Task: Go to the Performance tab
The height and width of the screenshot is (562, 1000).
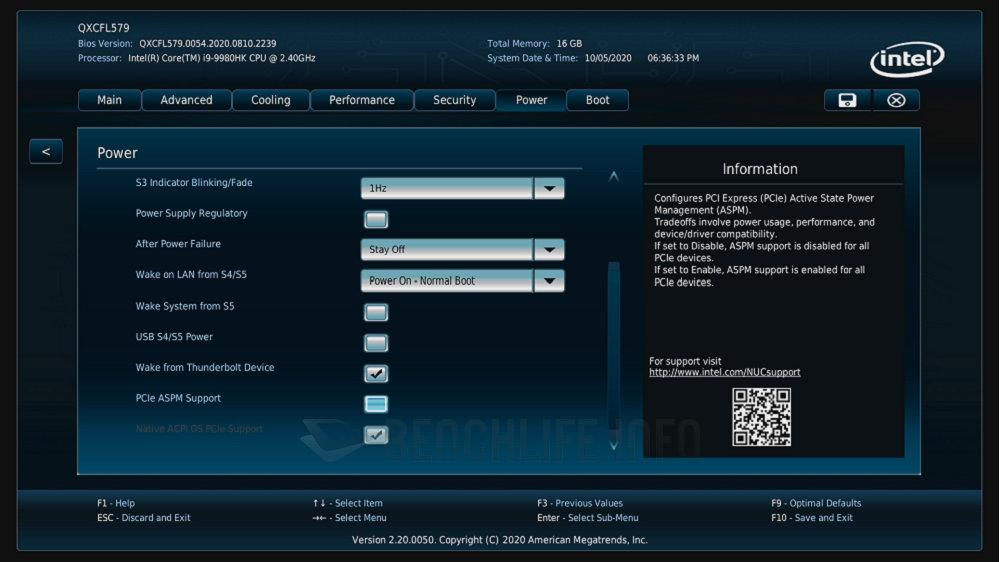Action: 362,100
